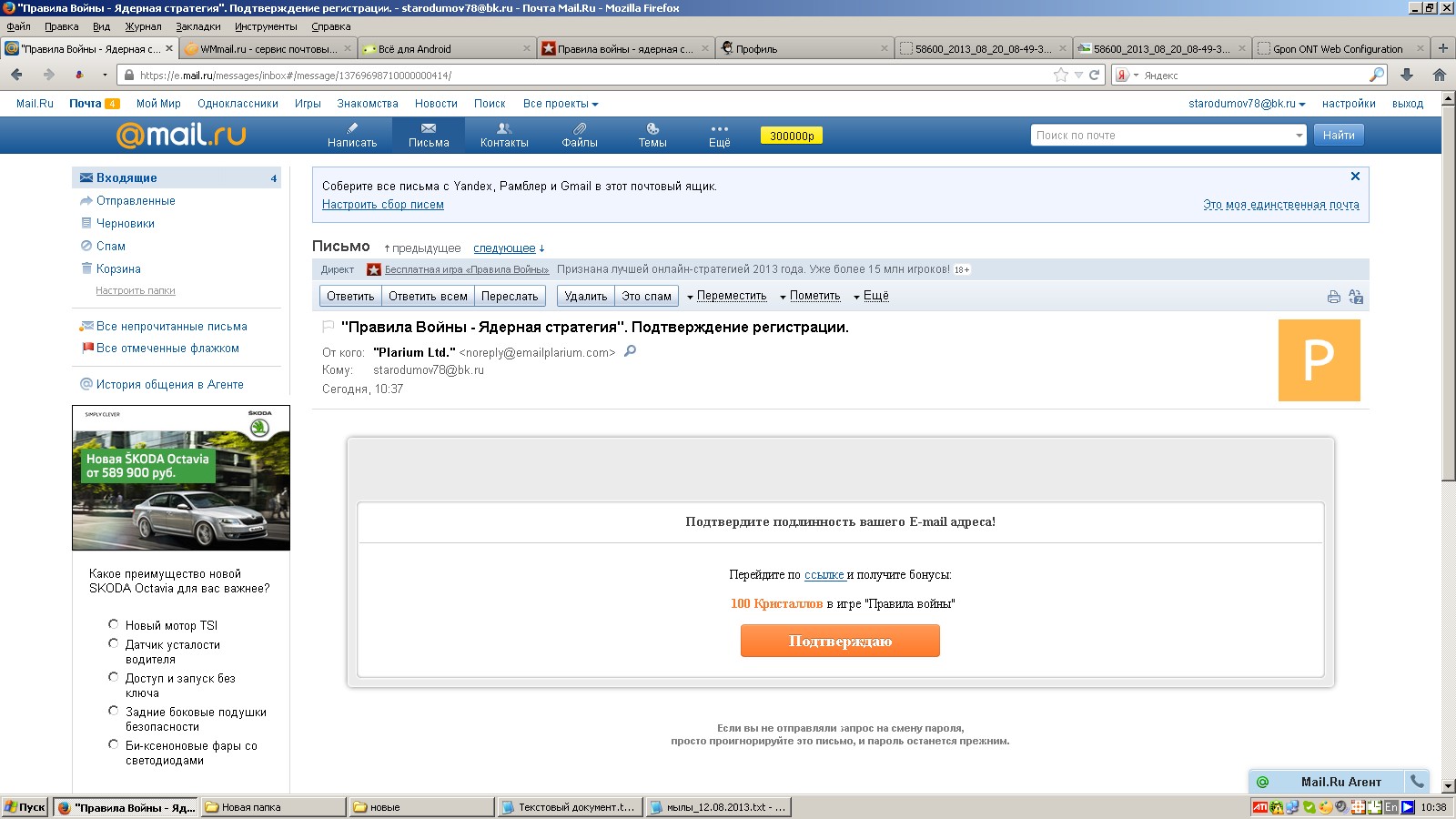Expand the Ещё dropdown in the message toolbar
1456x819 pixels.
871,296
